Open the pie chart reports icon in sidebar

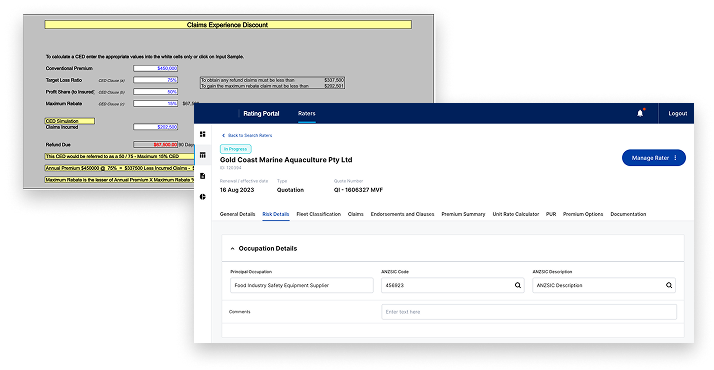click(x=203, y=197)
